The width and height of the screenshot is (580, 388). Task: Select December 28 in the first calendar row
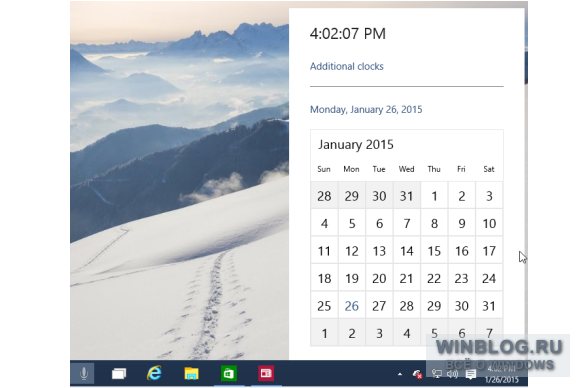(324, 196)
